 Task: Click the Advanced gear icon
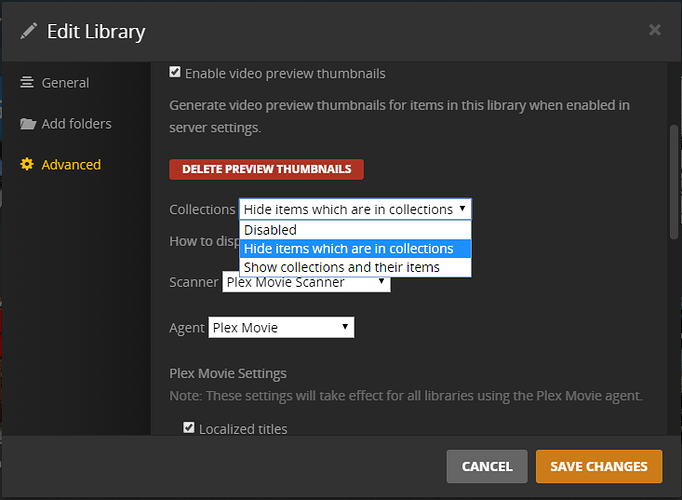tap(27, 165)
